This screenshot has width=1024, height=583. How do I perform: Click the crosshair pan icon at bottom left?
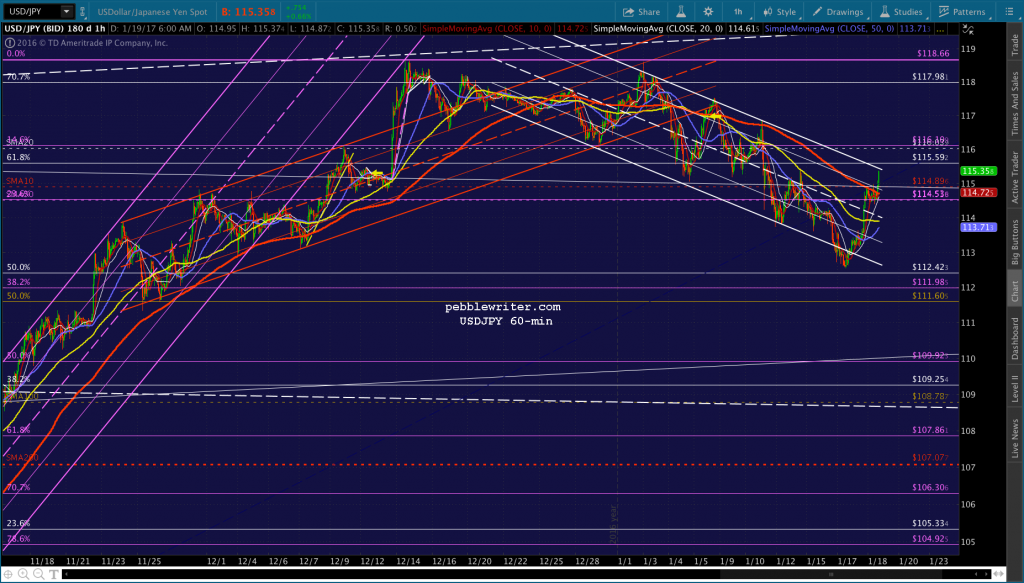8,574
